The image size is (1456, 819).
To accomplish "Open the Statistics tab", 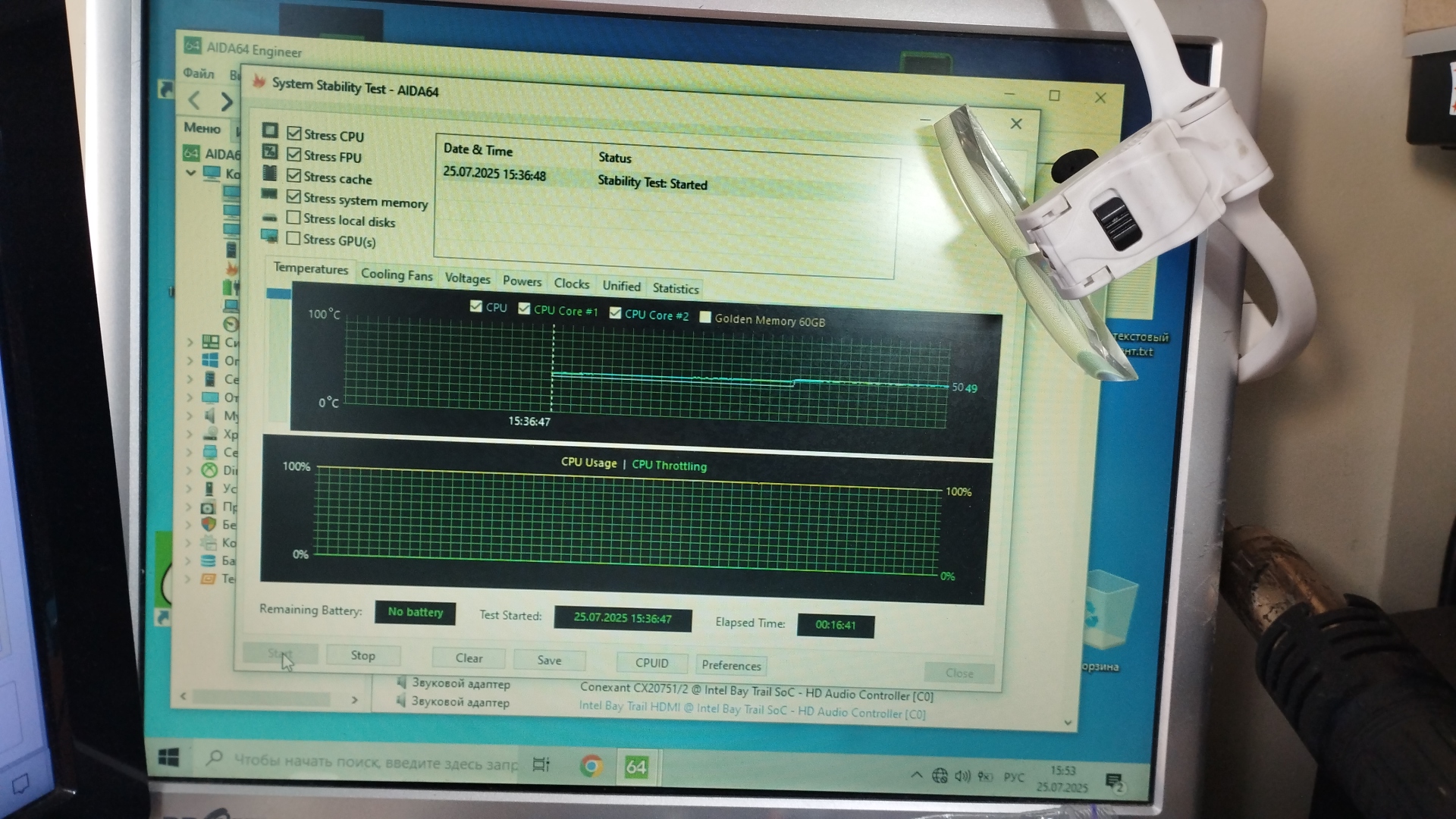I will [x=675, y=288].
